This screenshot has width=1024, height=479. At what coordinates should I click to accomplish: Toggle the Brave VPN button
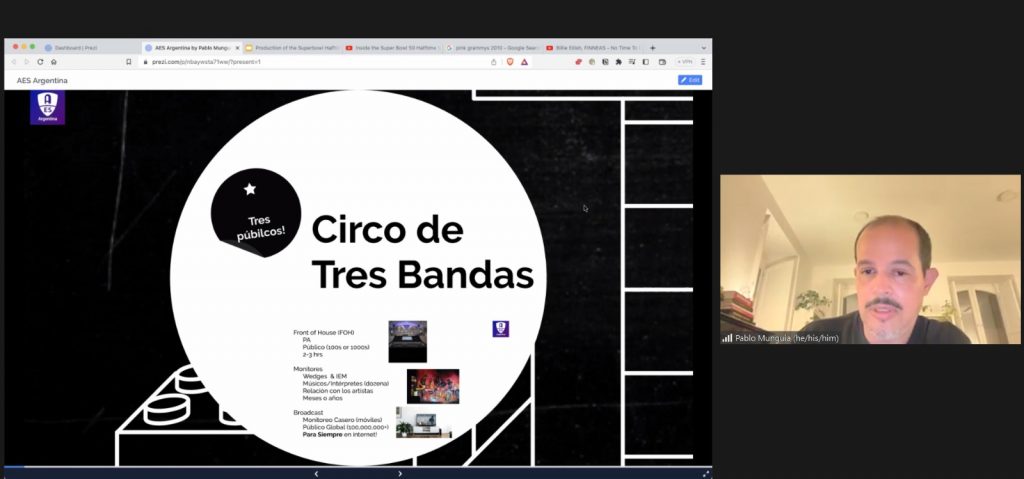tap(685, 62)
